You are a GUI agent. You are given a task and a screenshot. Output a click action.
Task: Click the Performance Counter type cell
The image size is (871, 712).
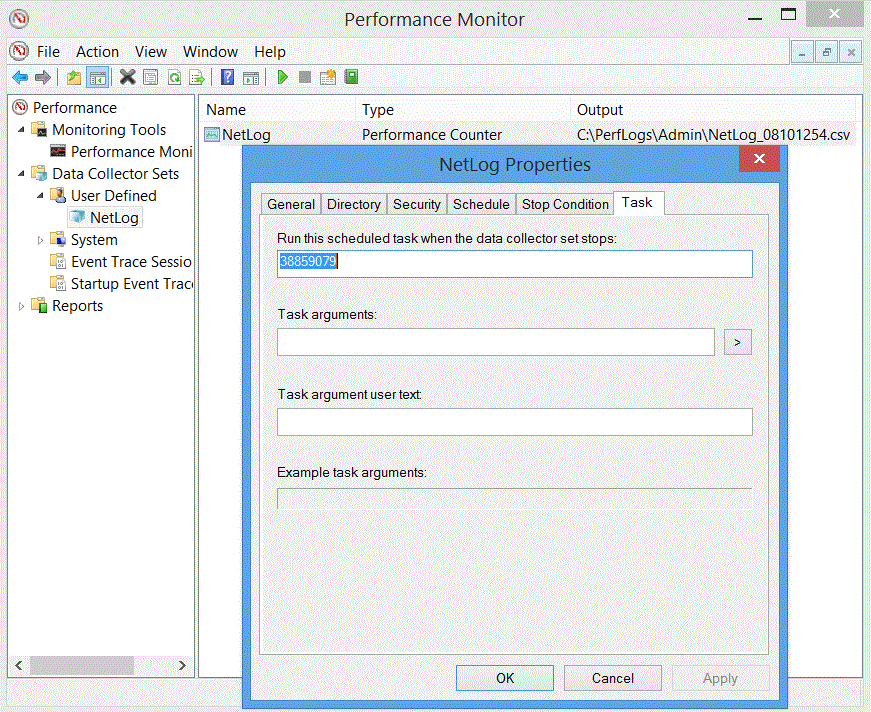point(432,135)
